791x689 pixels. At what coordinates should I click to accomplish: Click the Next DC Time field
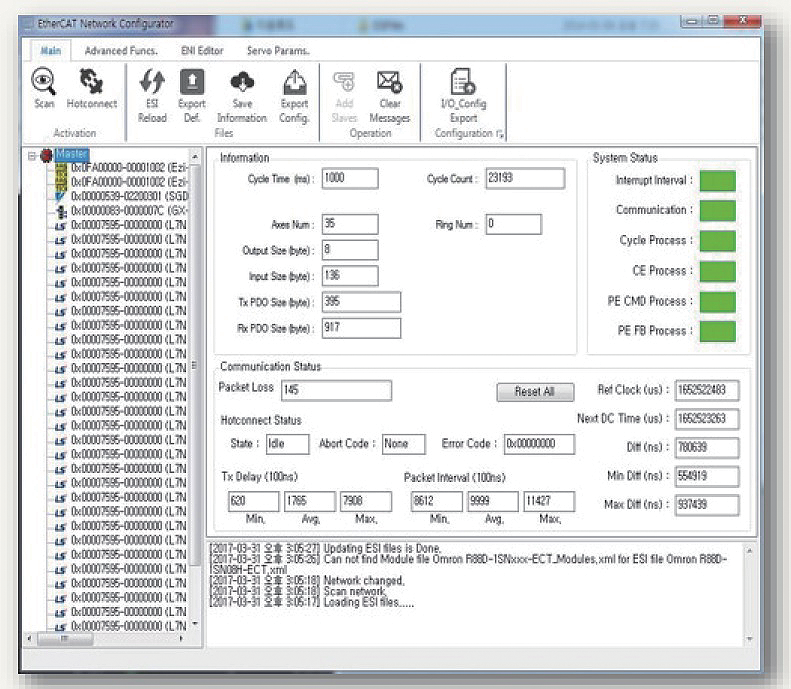coord(707,419)
